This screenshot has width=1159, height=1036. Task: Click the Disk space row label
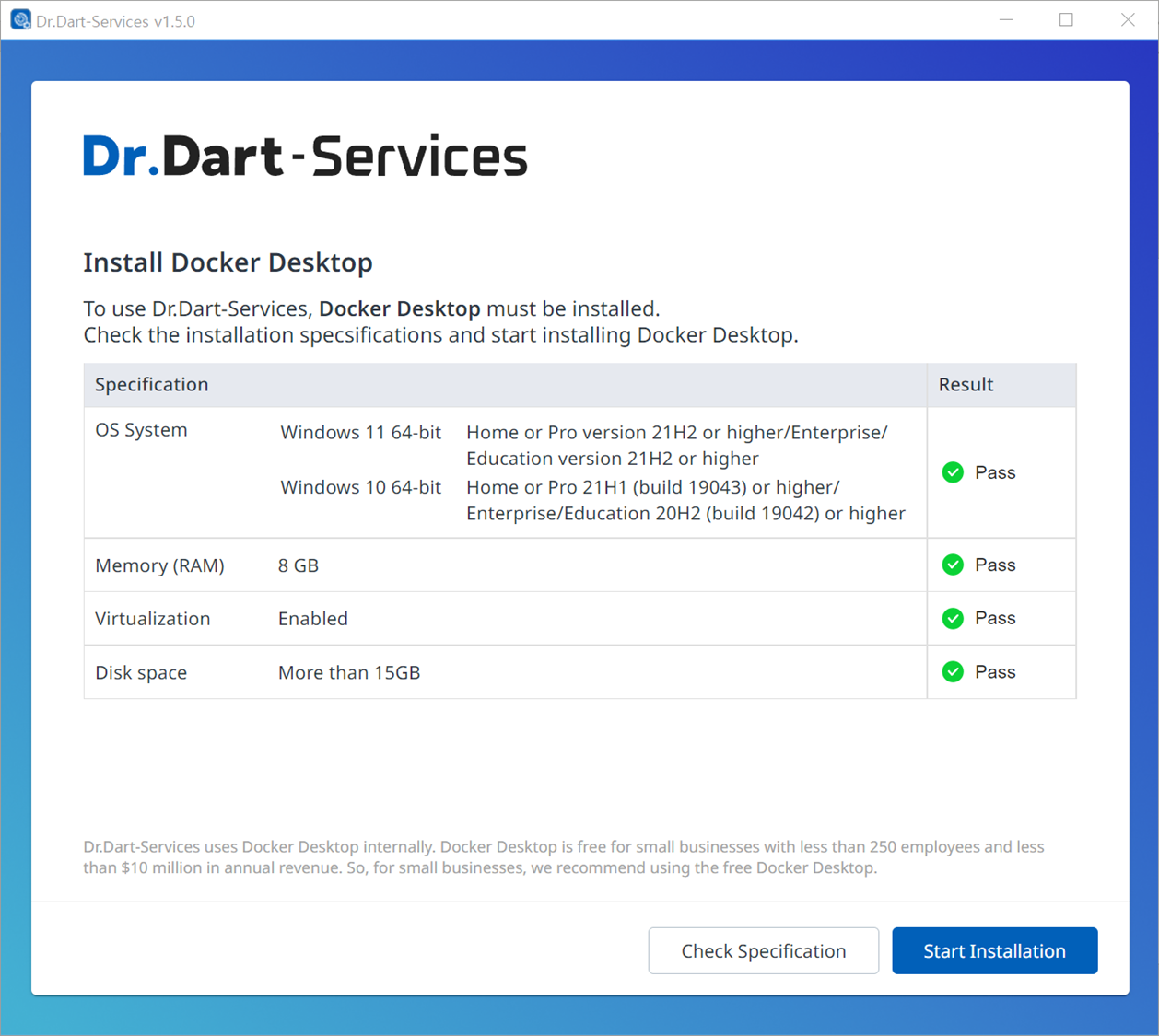tap(141, 673)
